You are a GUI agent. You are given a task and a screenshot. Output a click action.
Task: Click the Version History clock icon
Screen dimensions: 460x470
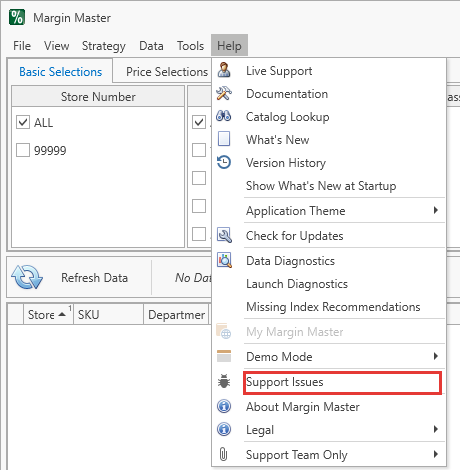[x=224, y=162]
